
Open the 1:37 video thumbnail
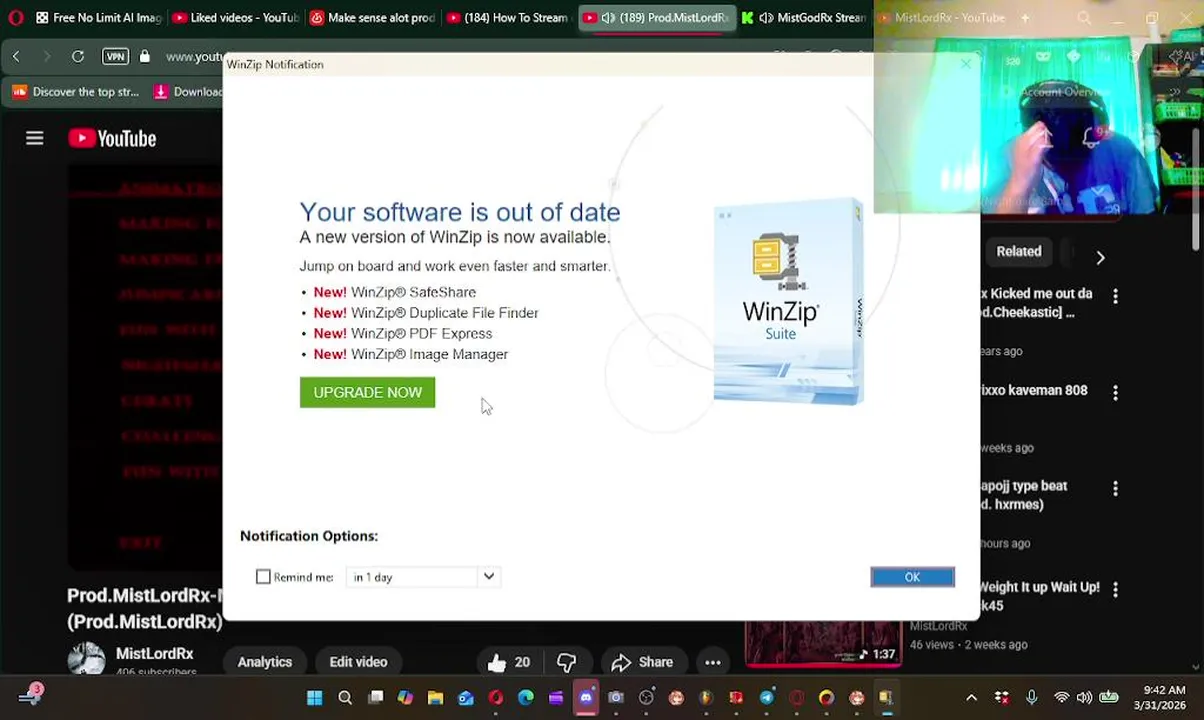[822, 645]
